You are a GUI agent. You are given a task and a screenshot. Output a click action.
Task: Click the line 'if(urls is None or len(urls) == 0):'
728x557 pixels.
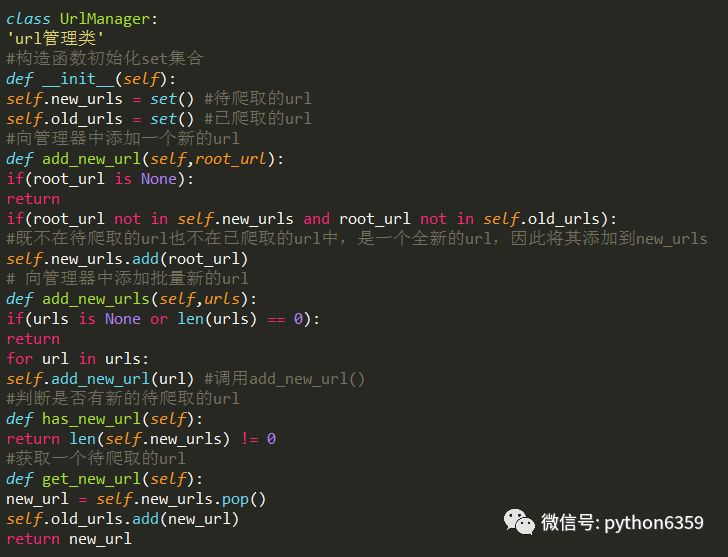click(163, 318)
